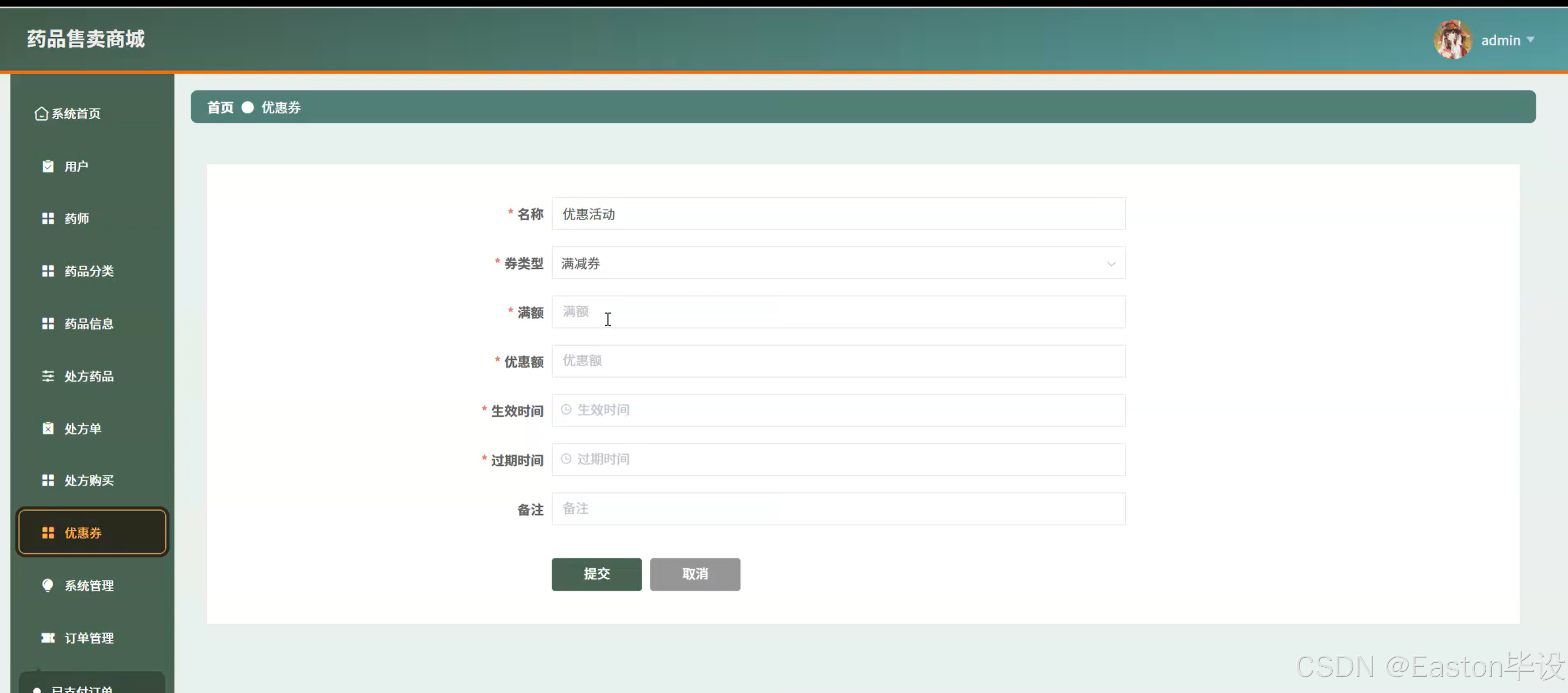
Task: Select the highlighted 优惠券 menu item
Action: 92,533
